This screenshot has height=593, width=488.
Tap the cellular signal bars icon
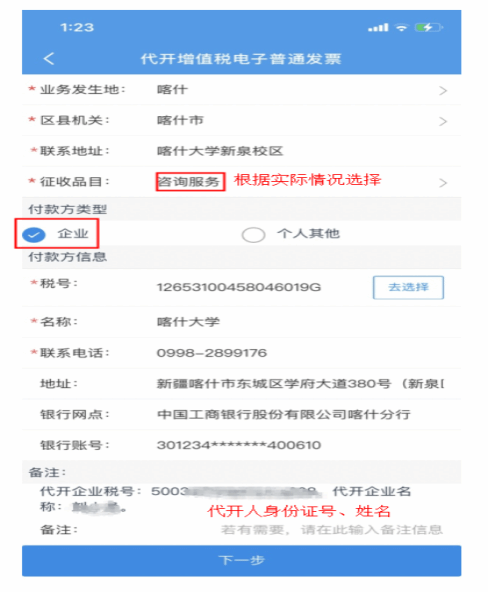click(378, 28)
